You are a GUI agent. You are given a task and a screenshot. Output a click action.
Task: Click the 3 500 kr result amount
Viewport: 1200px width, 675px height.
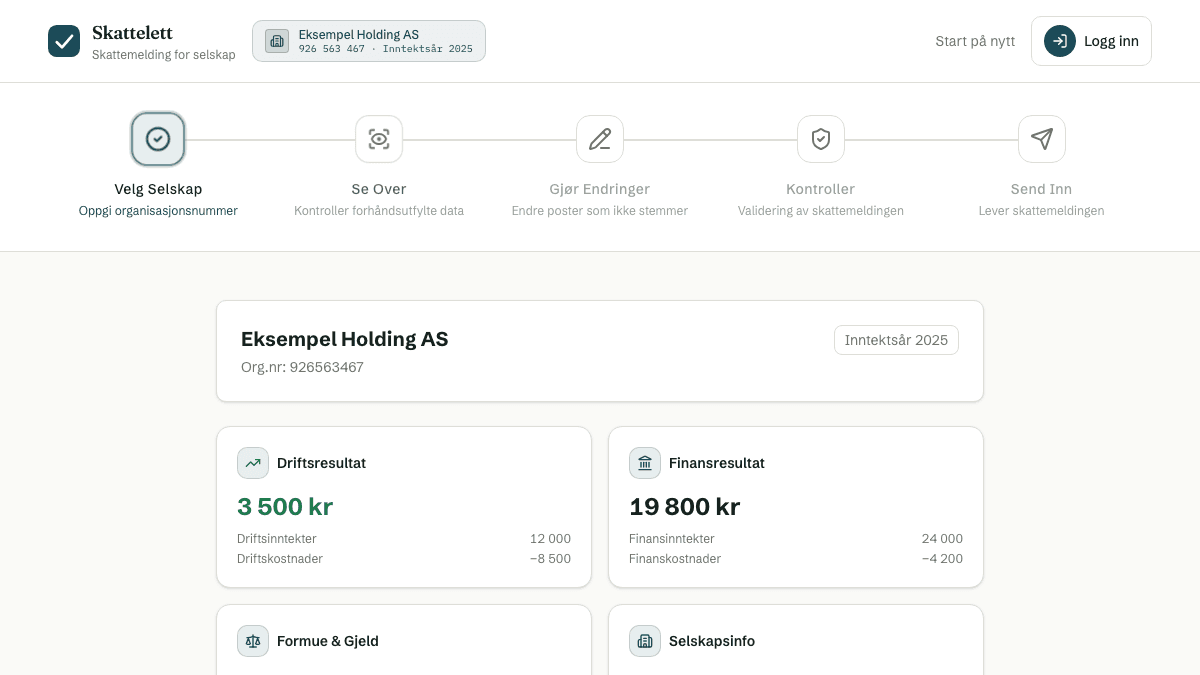click(285, 507)
